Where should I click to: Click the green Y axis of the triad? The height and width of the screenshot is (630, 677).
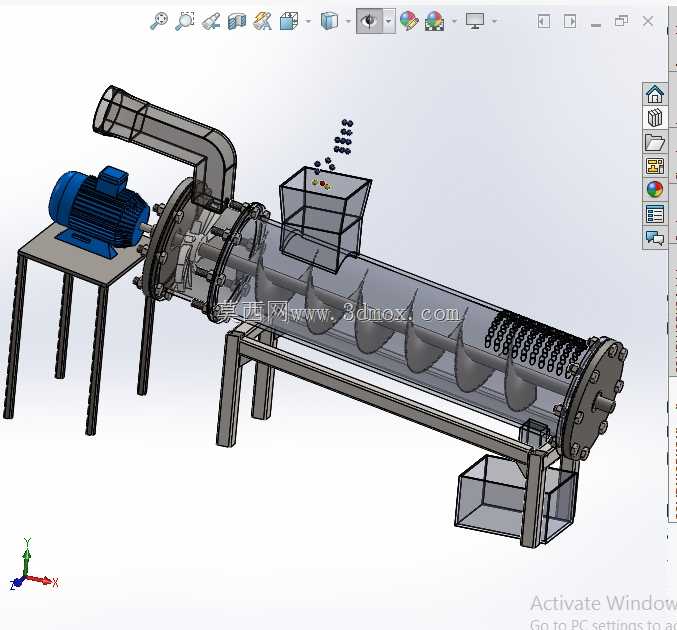(x=27, y=556)
